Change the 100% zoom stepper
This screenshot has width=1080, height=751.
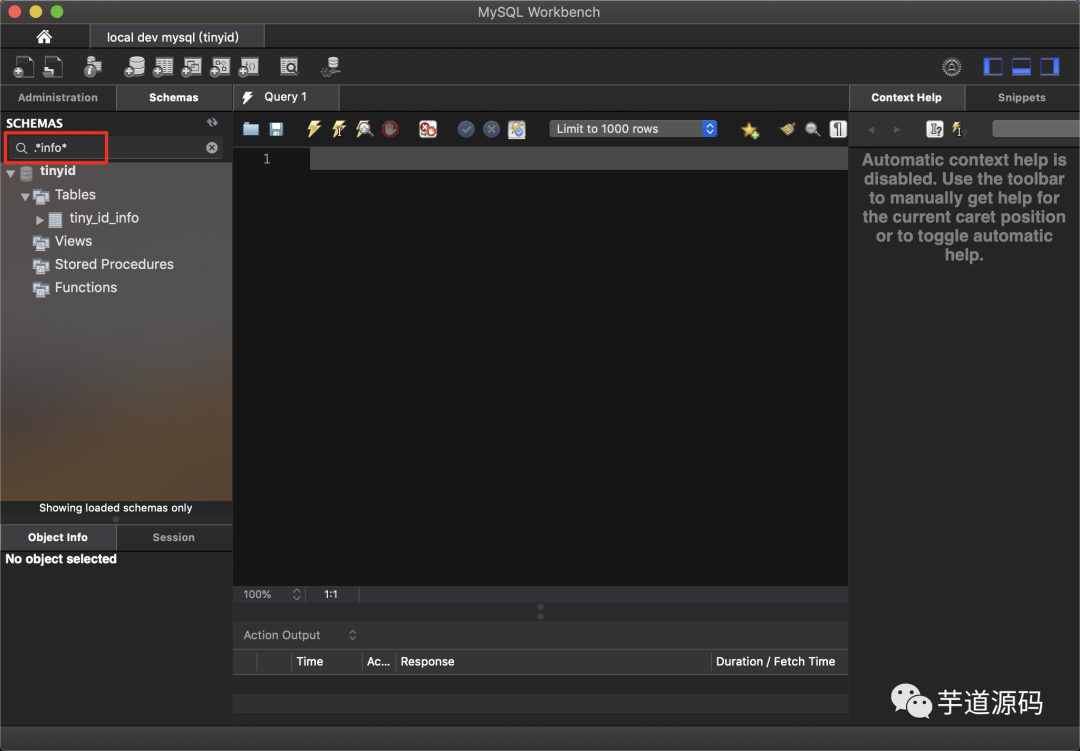[x=297, y=595]
